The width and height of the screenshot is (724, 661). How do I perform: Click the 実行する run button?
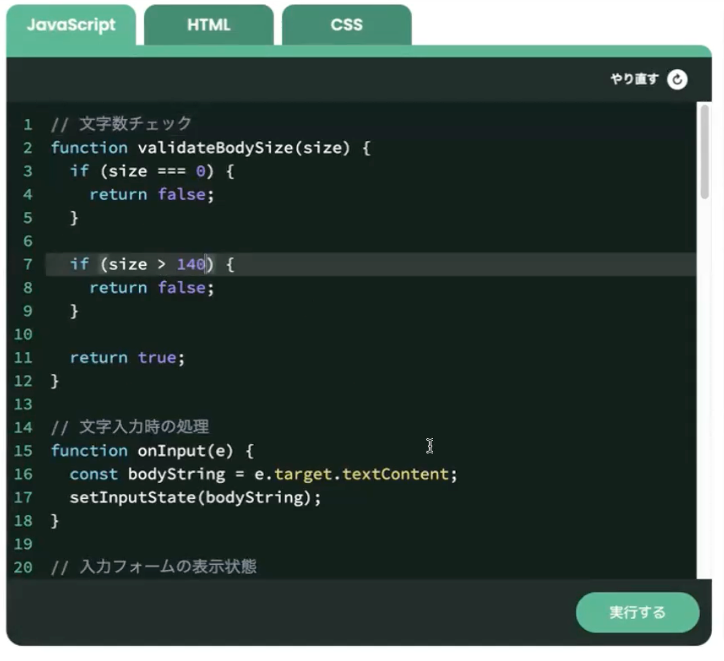638,612
